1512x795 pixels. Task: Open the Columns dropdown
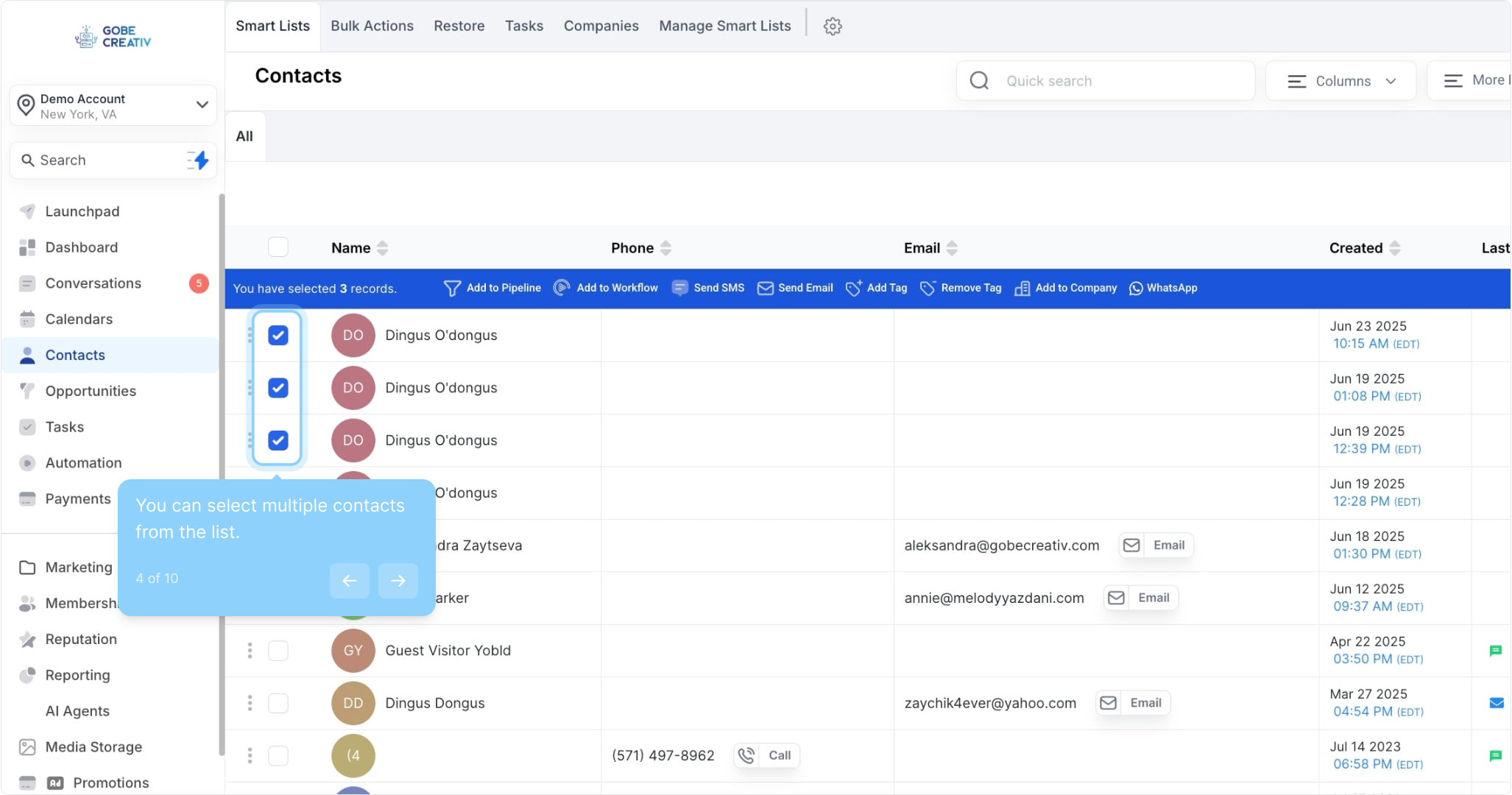coord(1340,81)
